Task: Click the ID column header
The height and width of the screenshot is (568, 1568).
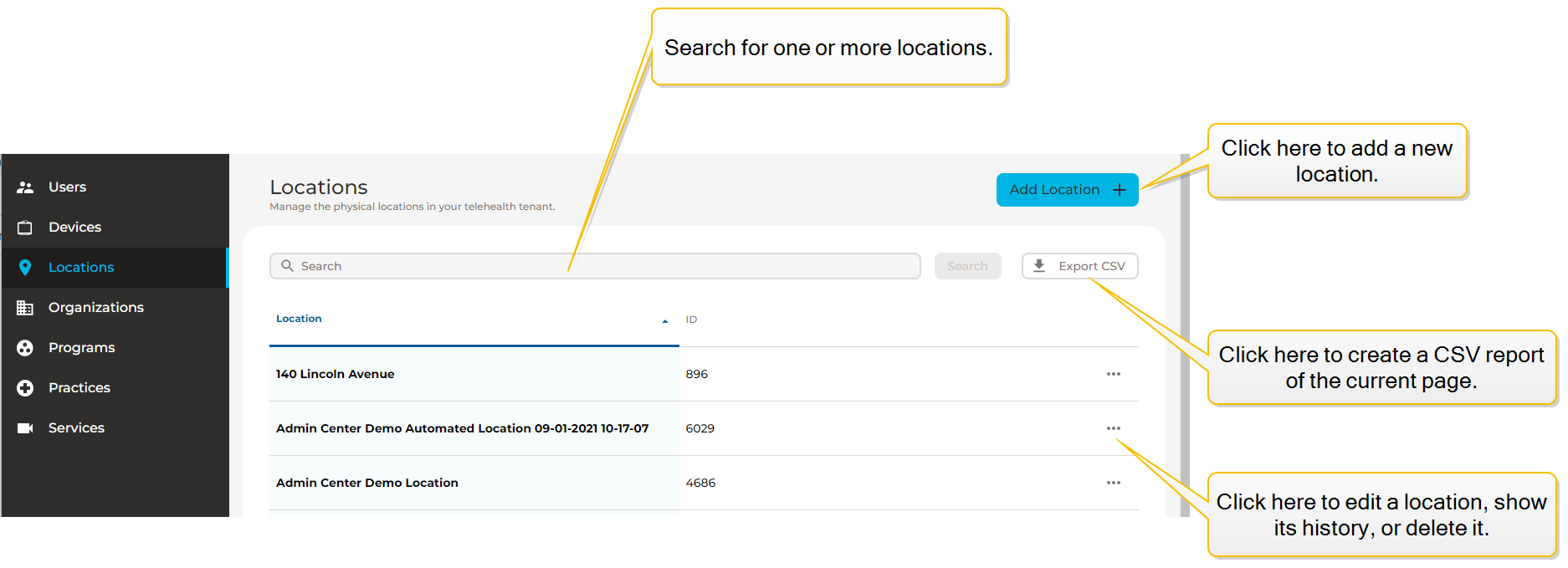Action: coord(691,320)
